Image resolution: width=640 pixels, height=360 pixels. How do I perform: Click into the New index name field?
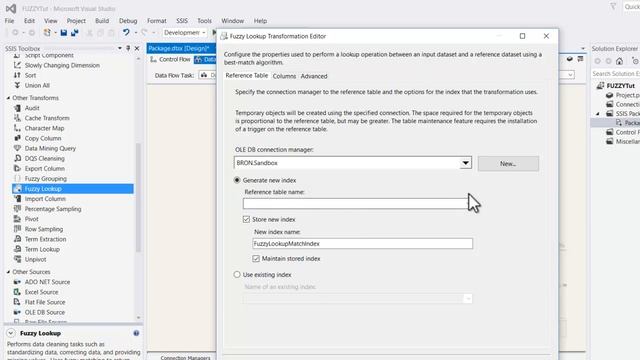click(x=362, y=244)
